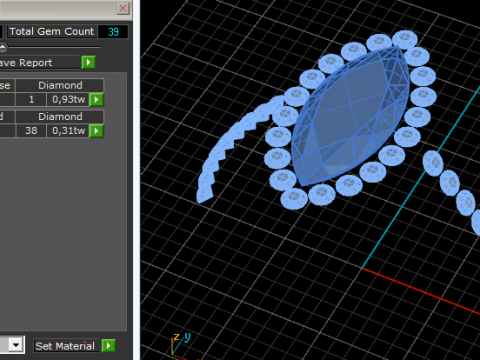Screen dimensions: 480x360
Task: Click the quantity cell showing 38
Action: 31,131
